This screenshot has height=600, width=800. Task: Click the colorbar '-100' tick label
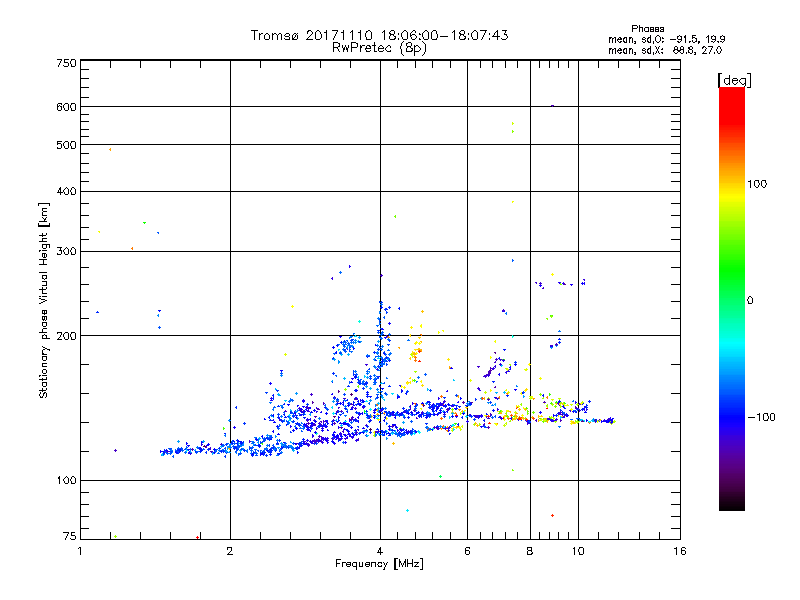pyautogui.click(x=762, y=417)
